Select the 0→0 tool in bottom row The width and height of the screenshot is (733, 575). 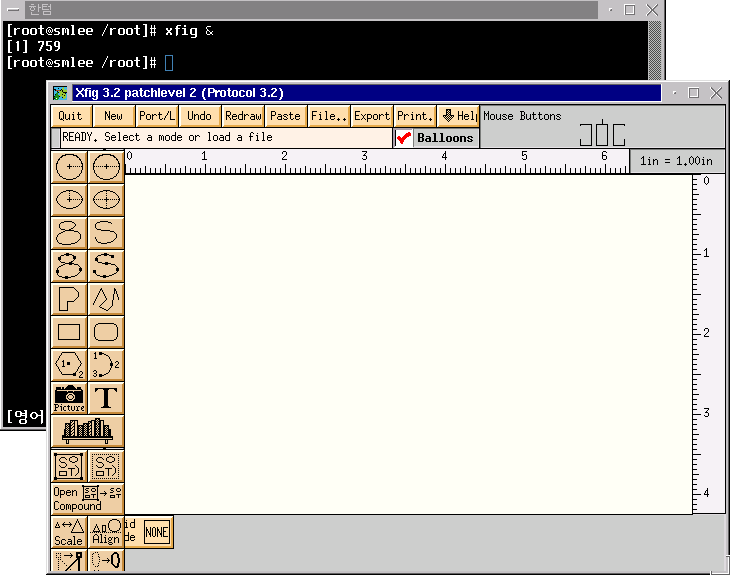point(106,560)
